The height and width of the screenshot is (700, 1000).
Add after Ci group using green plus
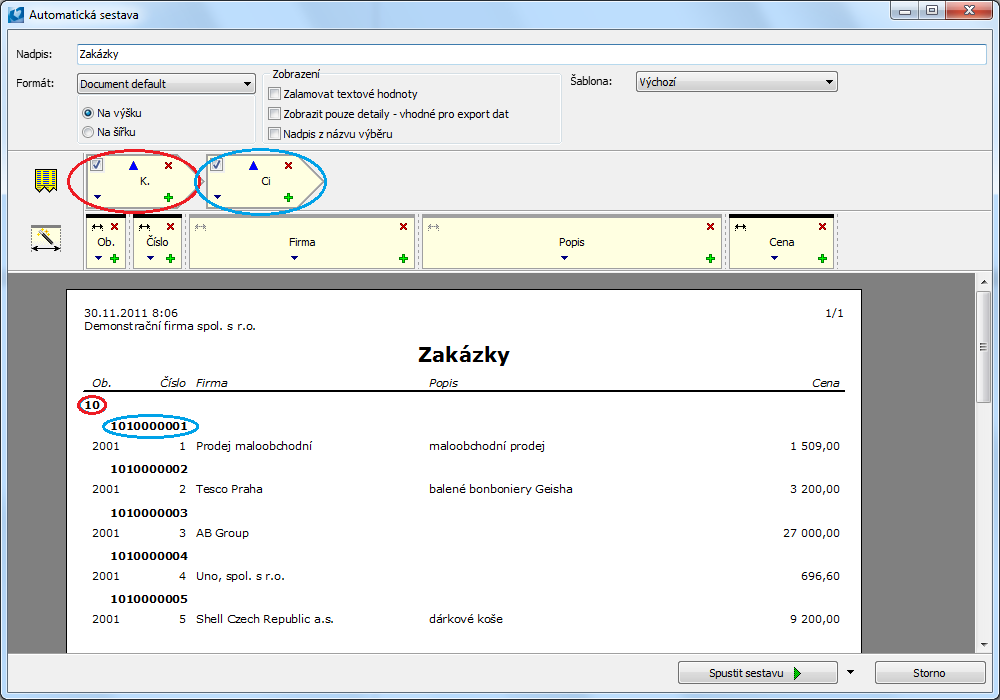click(288, 198)
